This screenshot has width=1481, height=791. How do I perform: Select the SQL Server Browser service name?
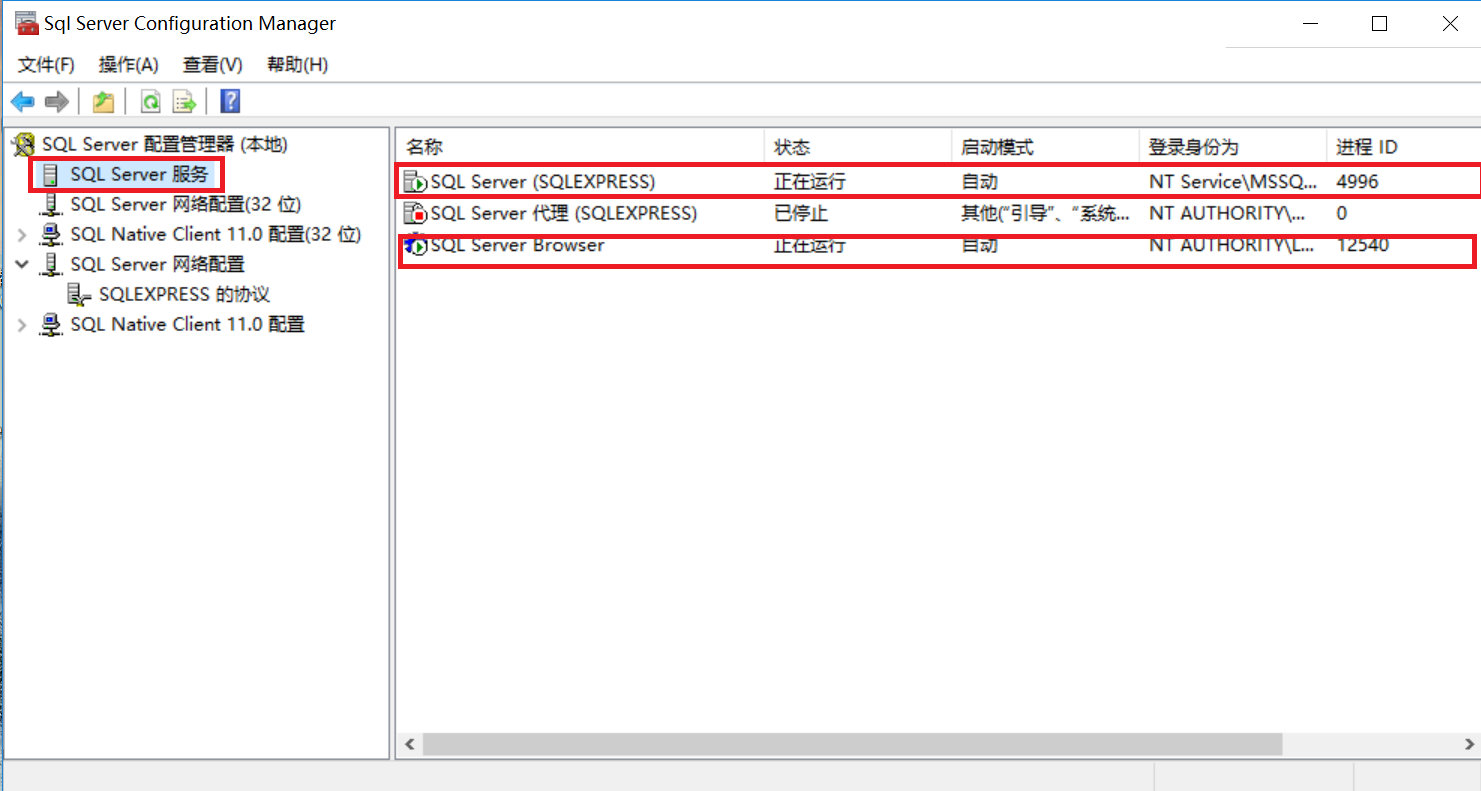tap(517, 245)
